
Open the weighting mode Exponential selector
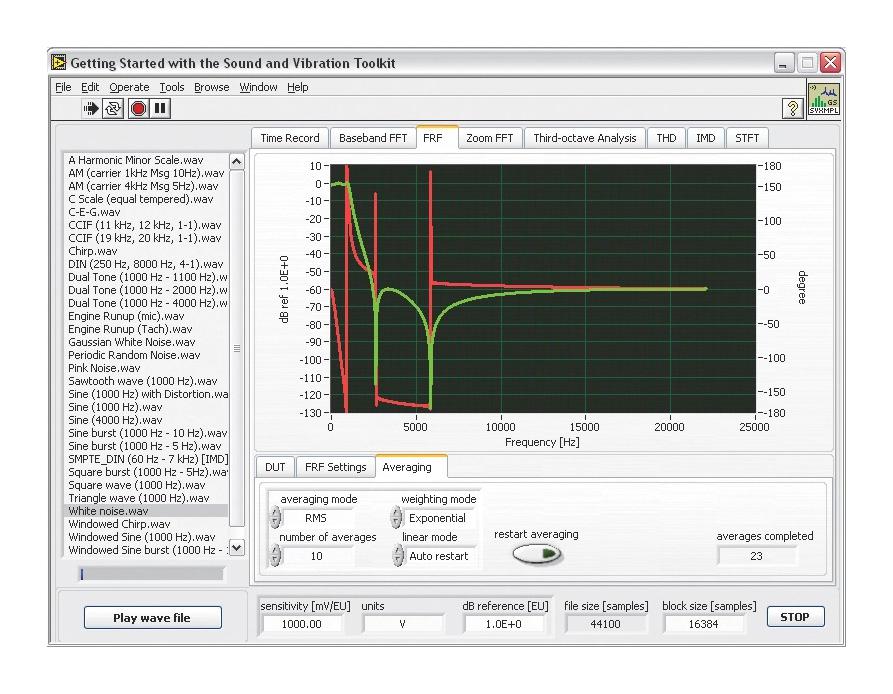(x=437, y=518)
